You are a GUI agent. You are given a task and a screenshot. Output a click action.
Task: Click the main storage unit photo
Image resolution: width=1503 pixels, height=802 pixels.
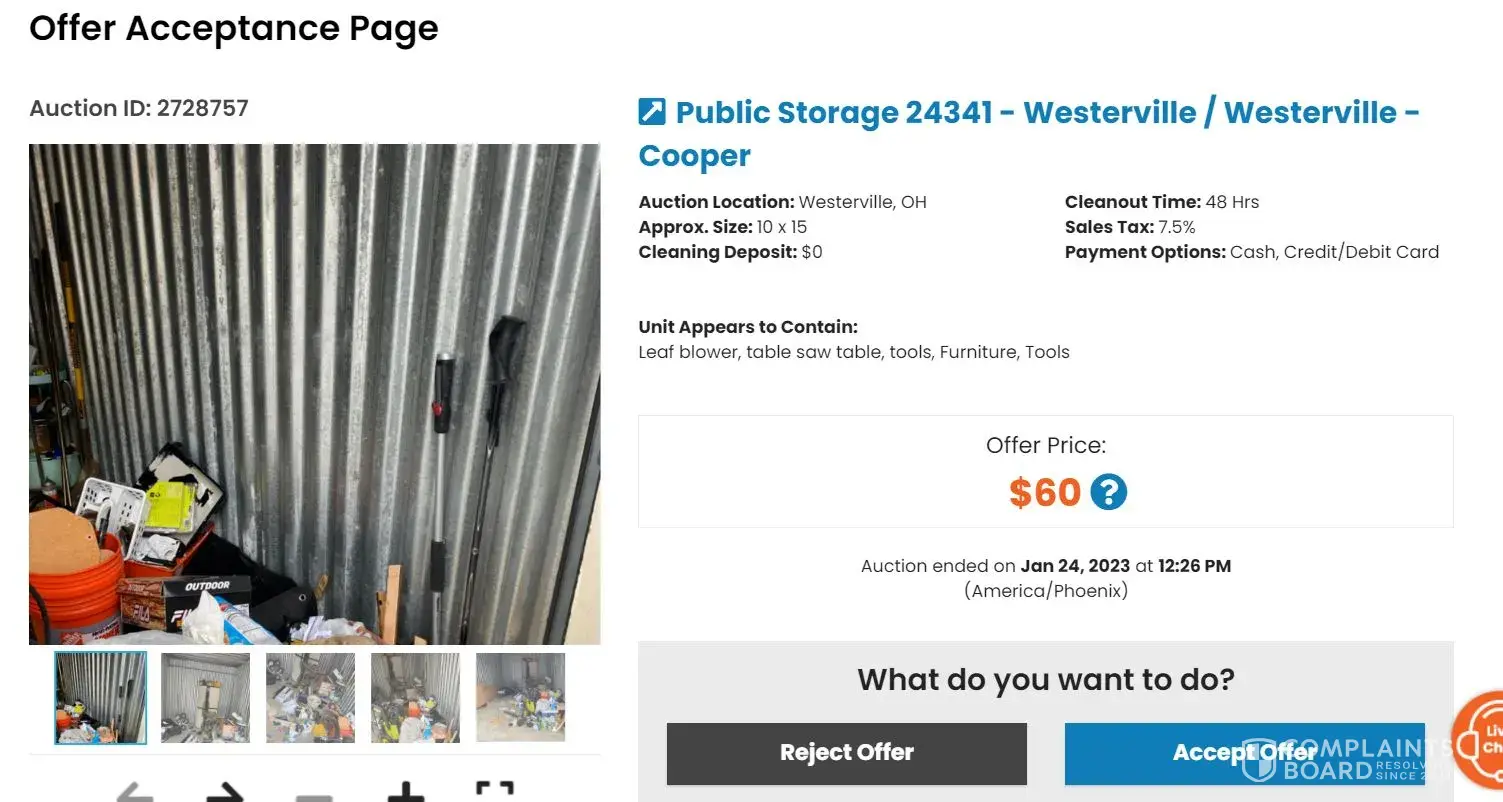pos(314,394)
